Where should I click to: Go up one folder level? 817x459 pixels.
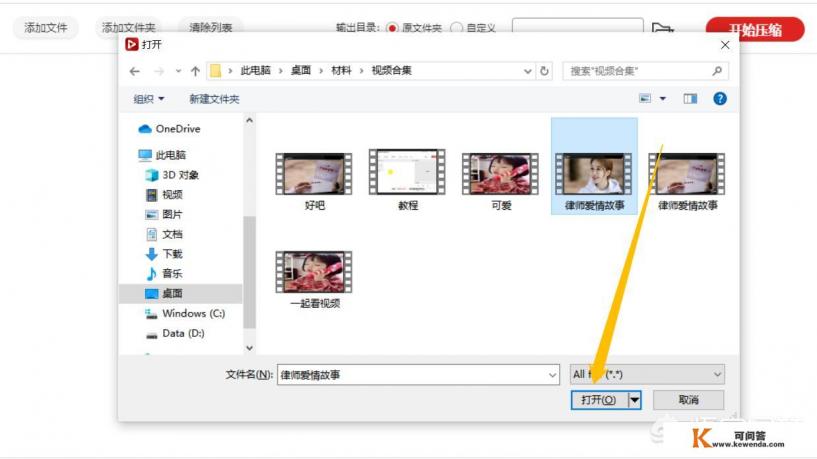[x=195, y=71]
